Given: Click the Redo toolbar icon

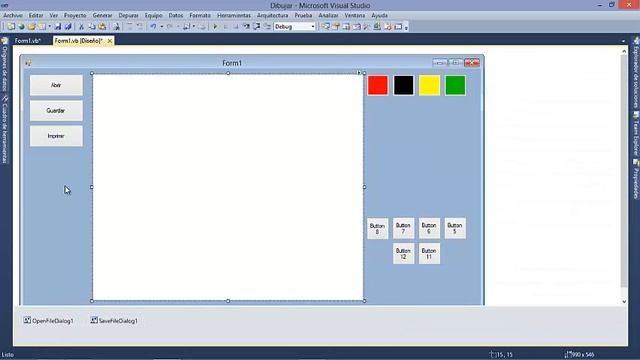Looking at the screenshot, I should tap(170, 27).
